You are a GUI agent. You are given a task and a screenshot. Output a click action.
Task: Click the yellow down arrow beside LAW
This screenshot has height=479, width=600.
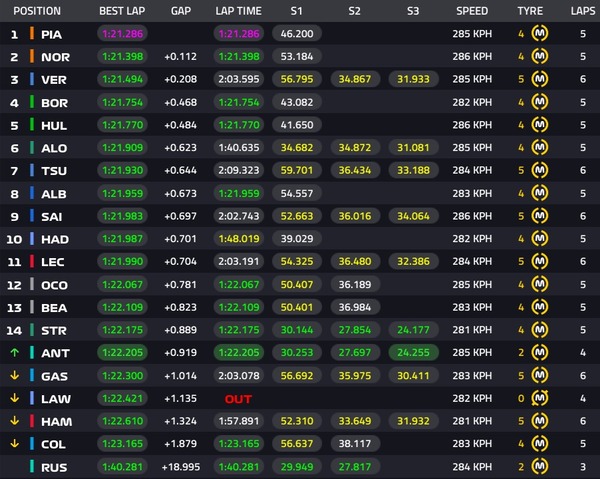pos(15,398)
